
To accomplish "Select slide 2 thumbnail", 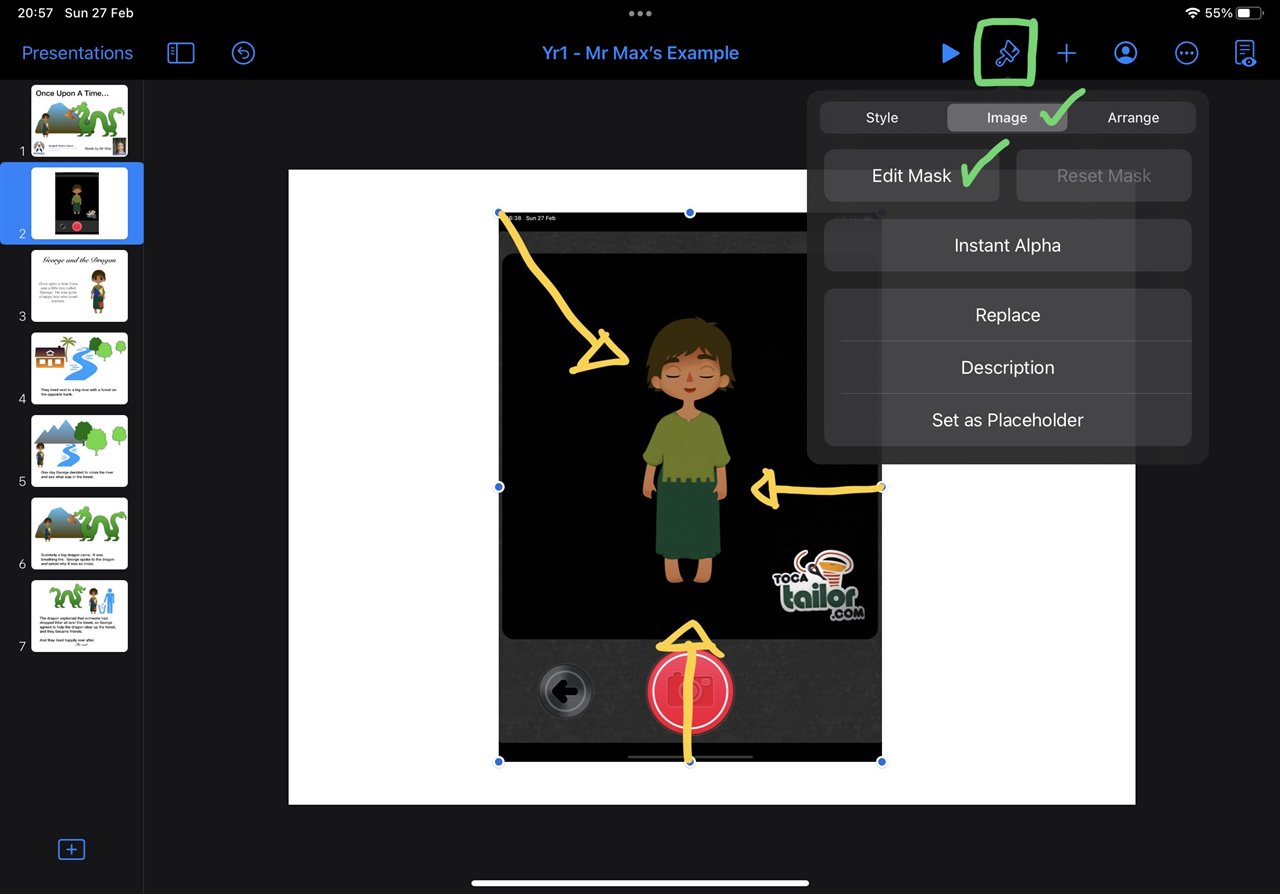I will pos(79,203).
